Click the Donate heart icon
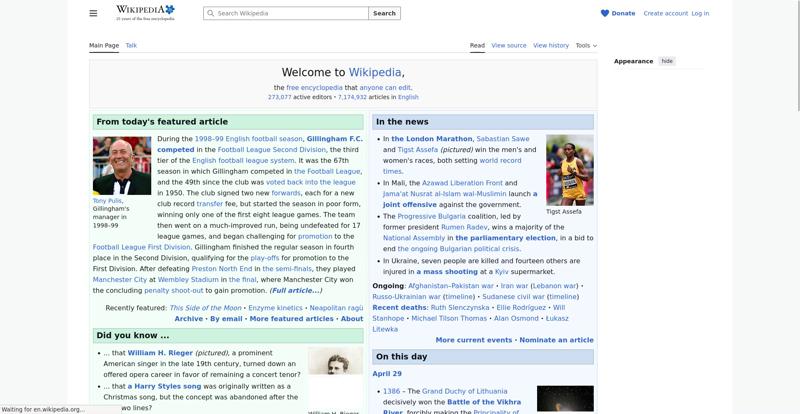The height and width of the screenshot is (414, 800). pyautogui.click(x=604, y=13)
